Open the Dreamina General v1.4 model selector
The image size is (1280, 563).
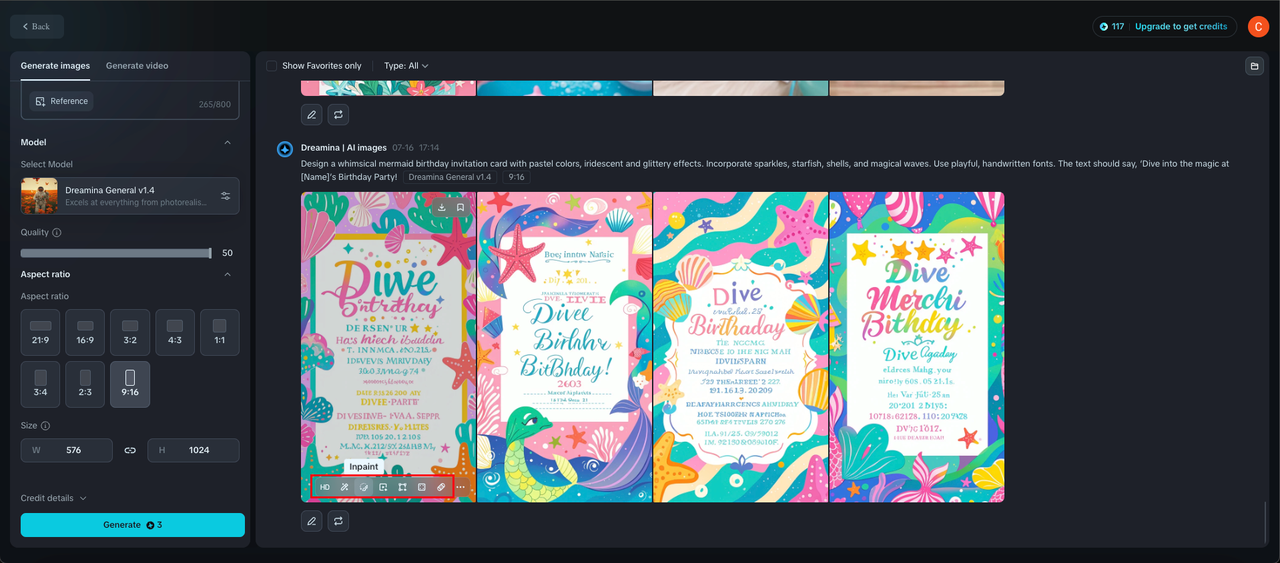tap(130, 196)
